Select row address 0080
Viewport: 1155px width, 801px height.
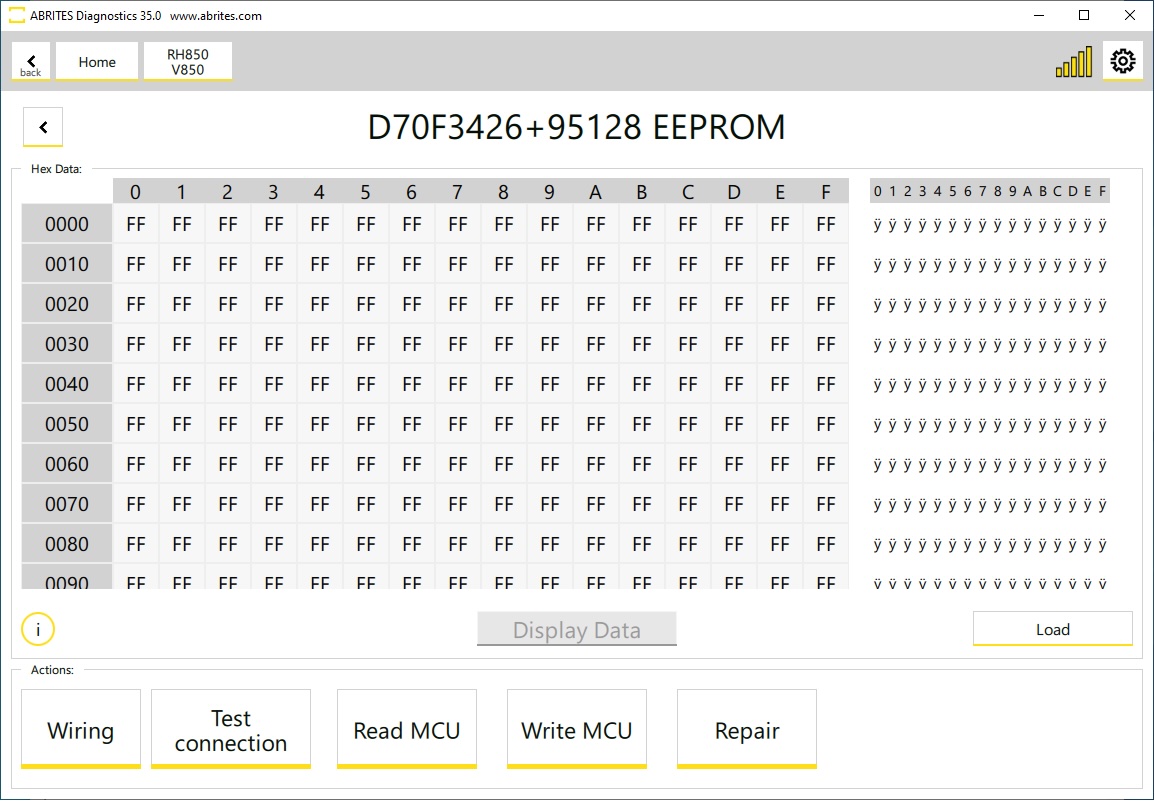(67, 544)
